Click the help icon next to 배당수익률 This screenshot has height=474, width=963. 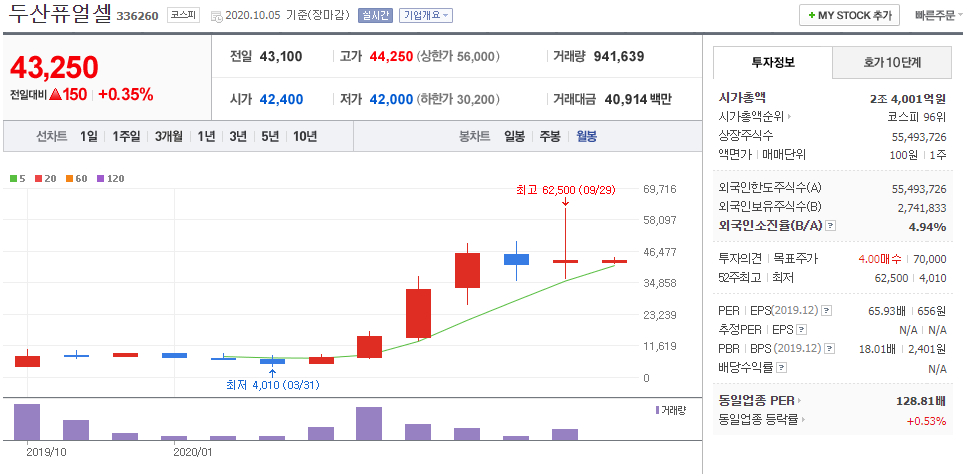(782, 368)
